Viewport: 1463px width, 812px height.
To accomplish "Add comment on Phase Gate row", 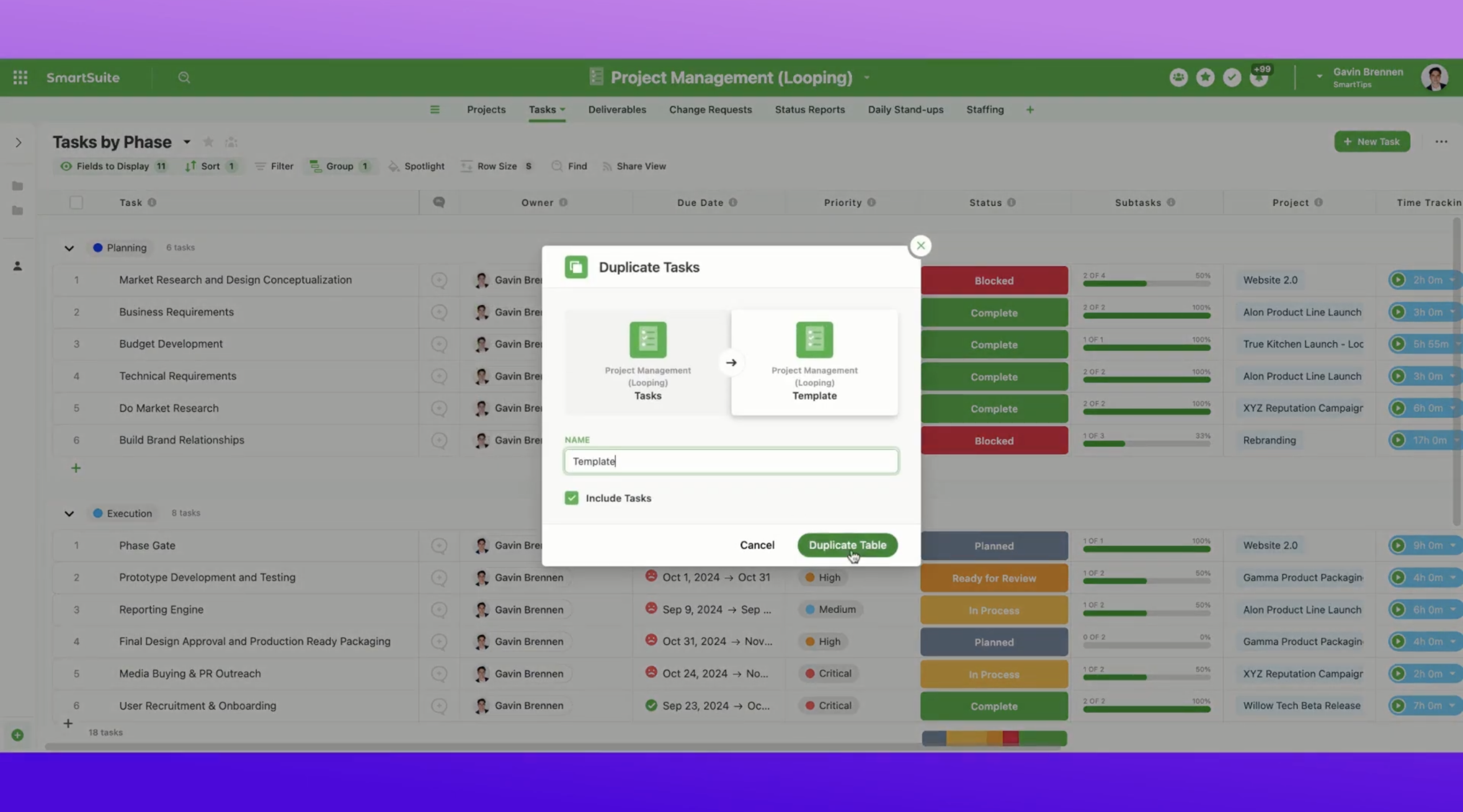I will [x=439, y=545].
